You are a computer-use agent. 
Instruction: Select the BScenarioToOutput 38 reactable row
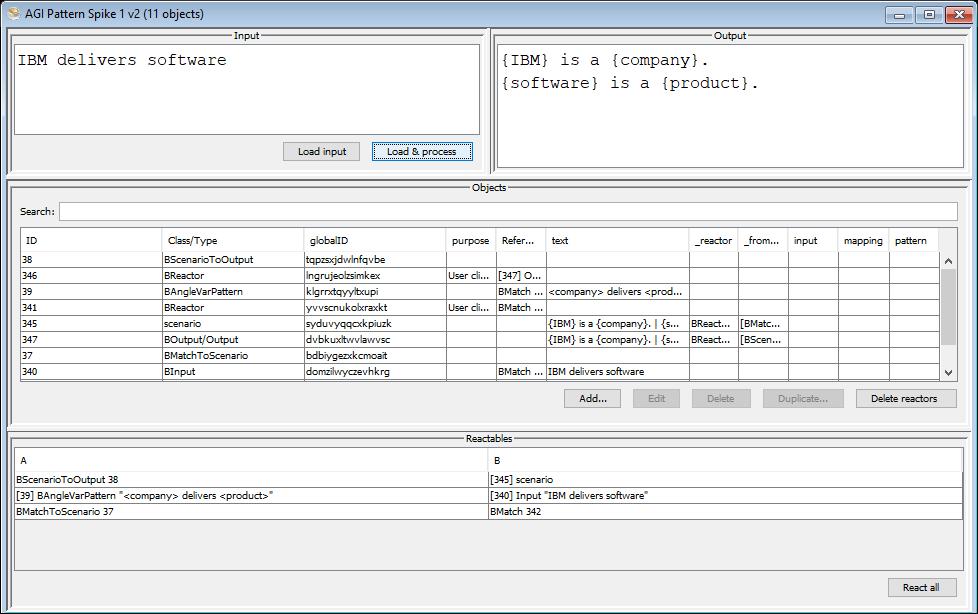tap(250, 480)
